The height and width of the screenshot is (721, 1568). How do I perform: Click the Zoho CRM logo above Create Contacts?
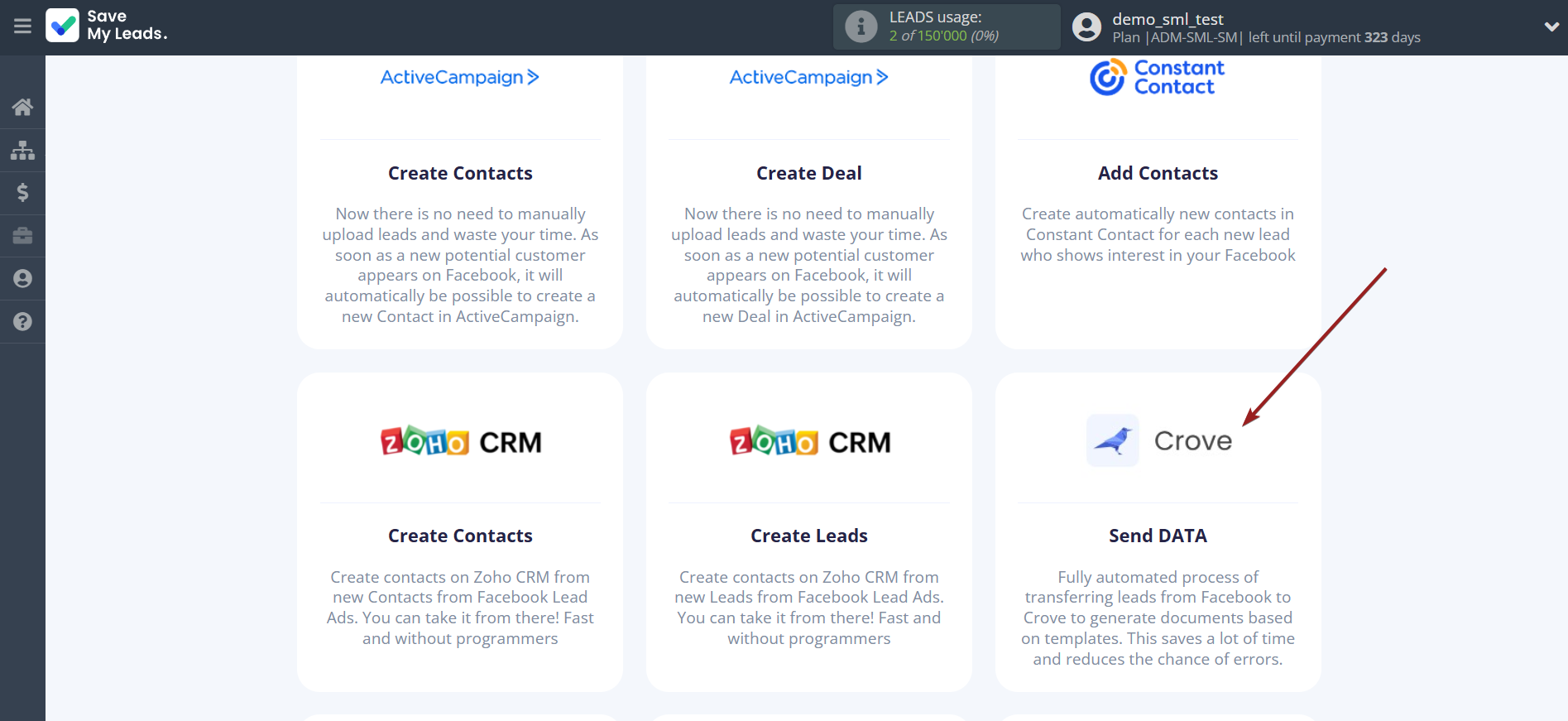[461, 442]
